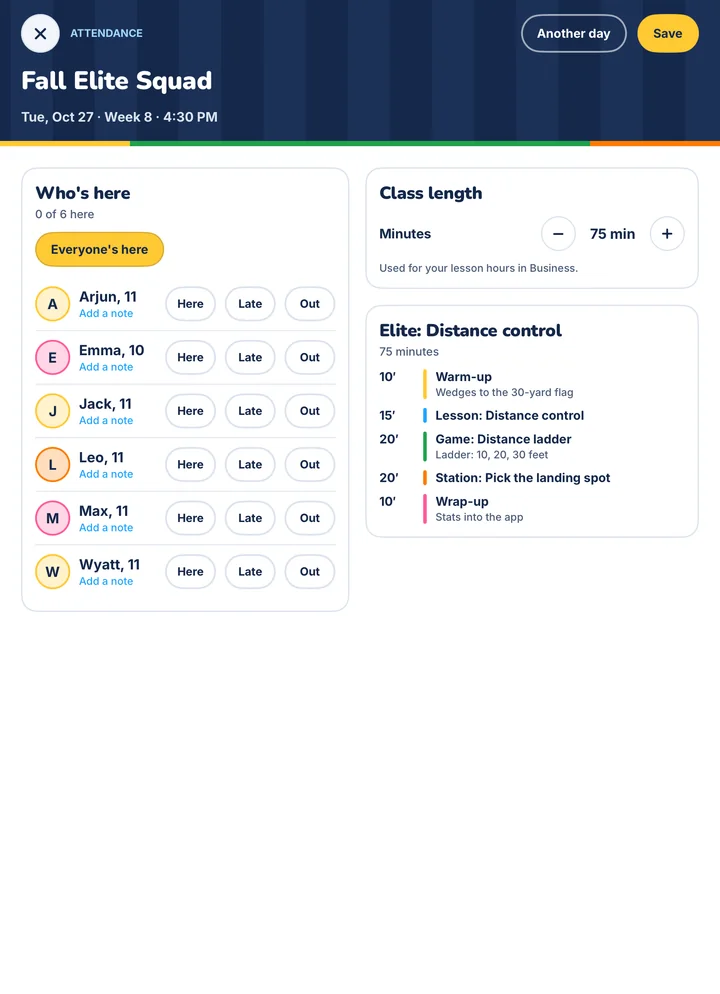Increase class minutes with the plus icon

(x=667, y=234)
